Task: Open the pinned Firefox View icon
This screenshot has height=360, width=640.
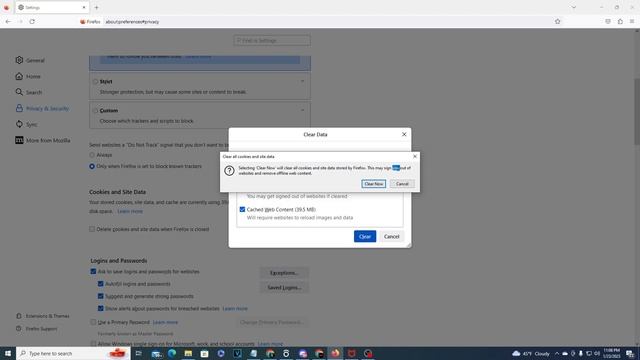Action: tap(6, 7)
